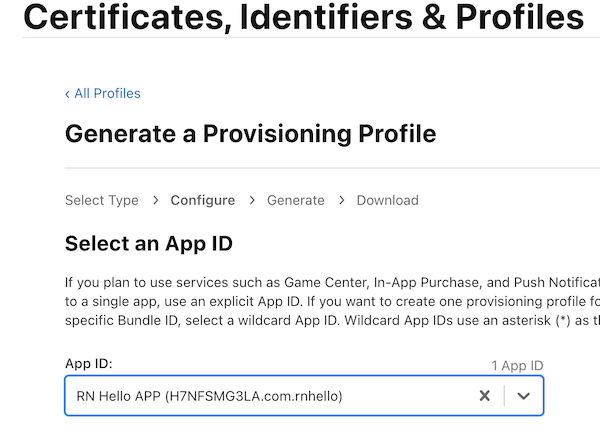Click the Generate a Provisioning Profile heading

[250, 133]
